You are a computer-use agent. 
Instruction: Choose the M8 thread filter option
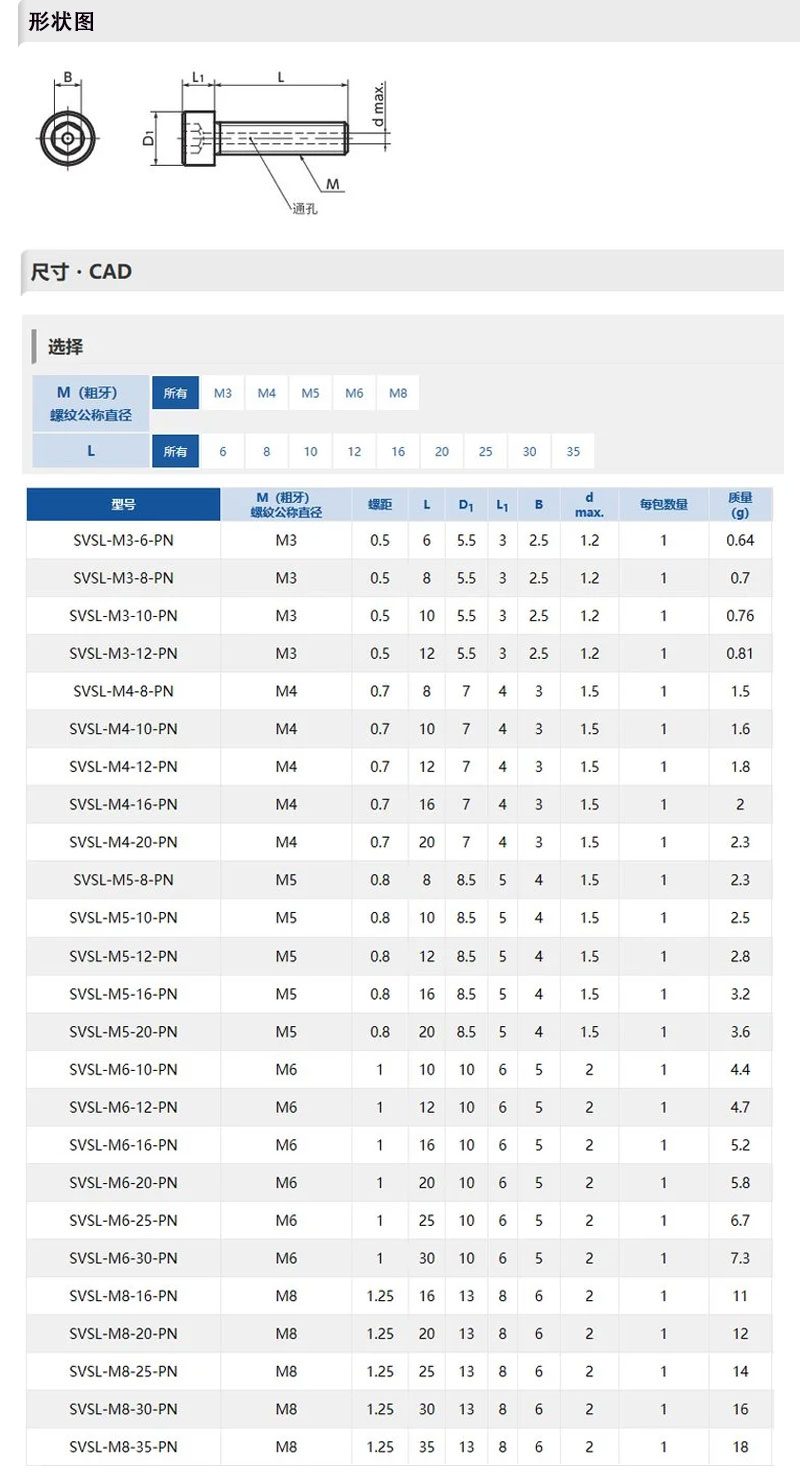(398, 393)
